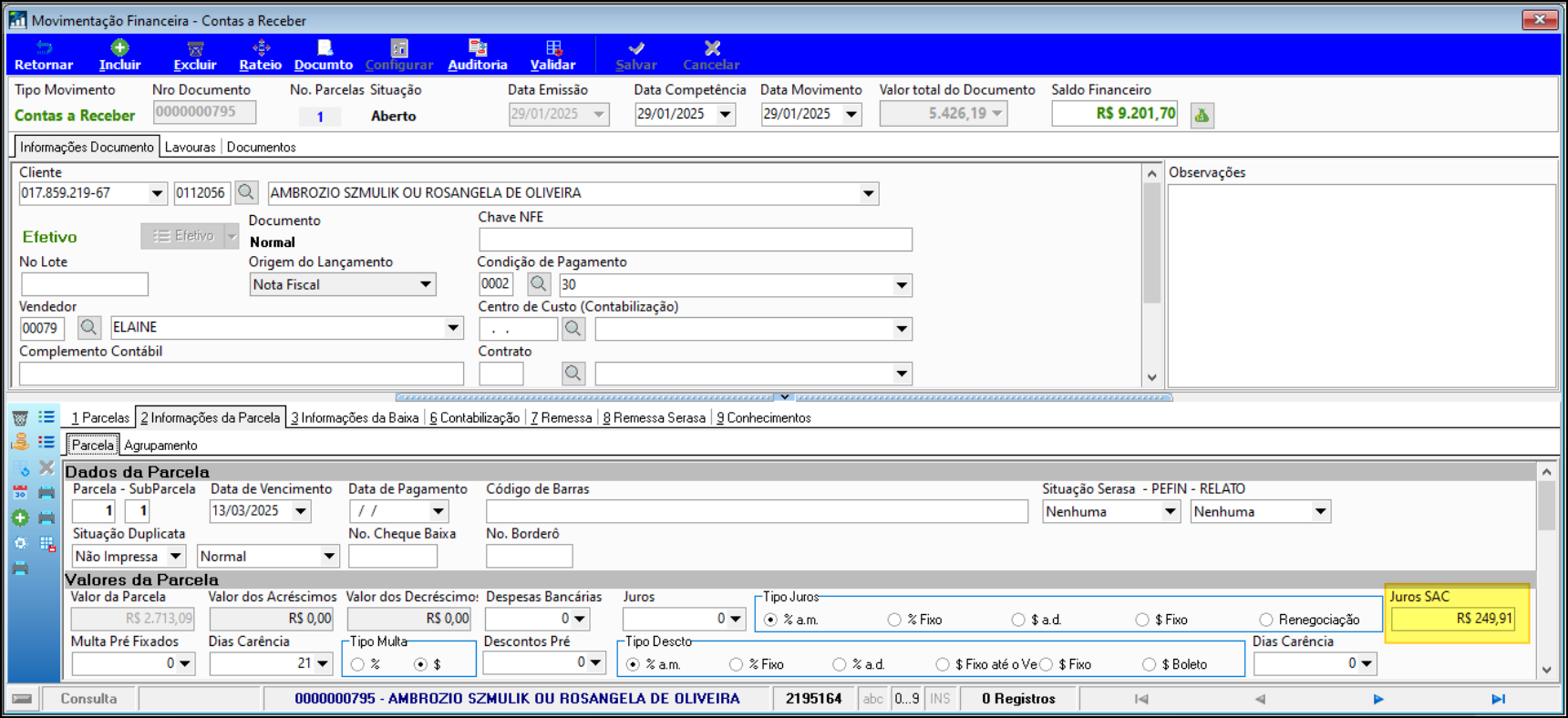Viewport: 1568px width, 718px height.
Task: Click the grid with red mark sidebar icon
Action: (x=46, y=543)
